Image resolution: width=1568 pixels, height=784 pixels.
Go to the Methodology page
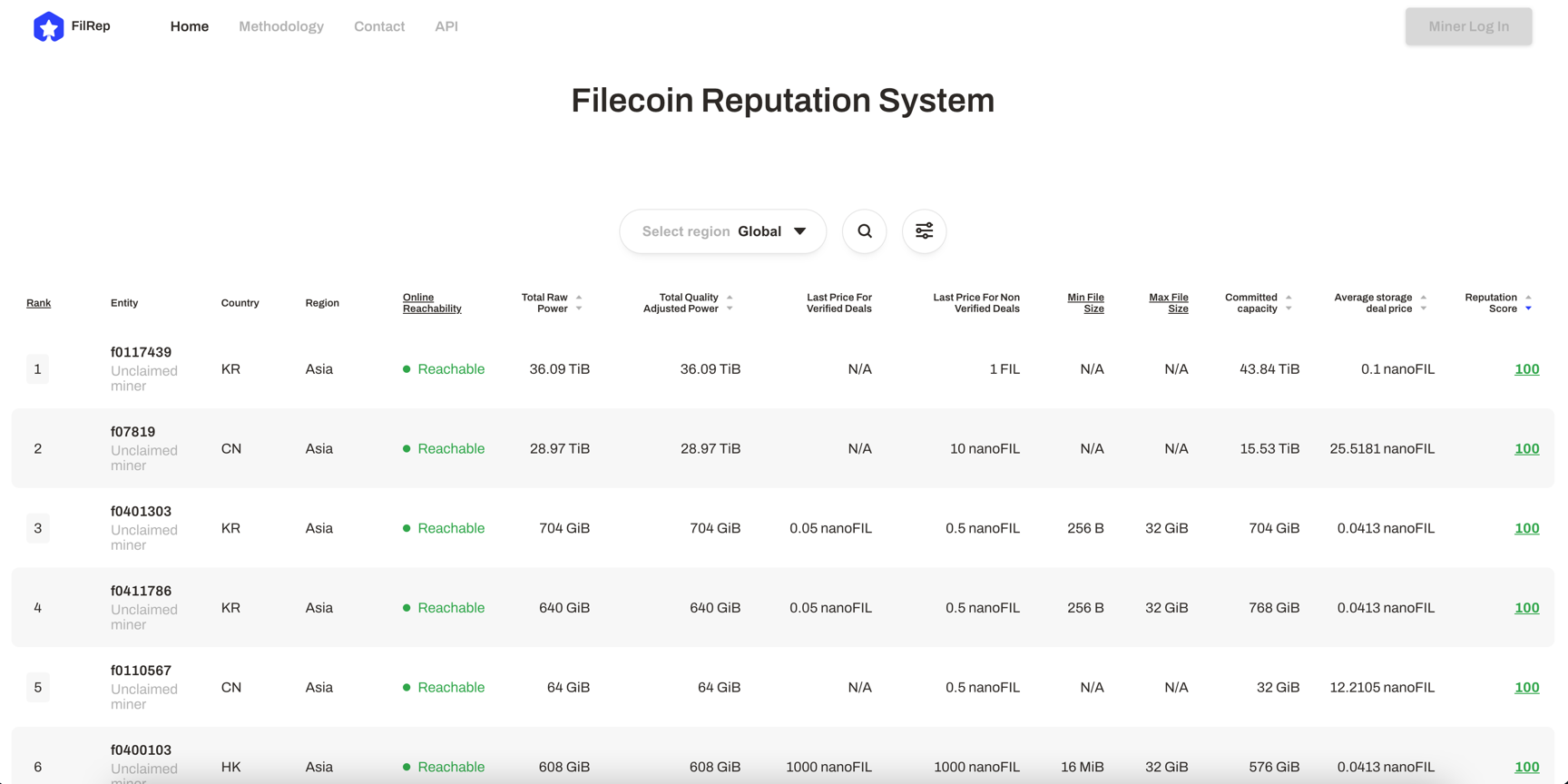pos(281,26)
